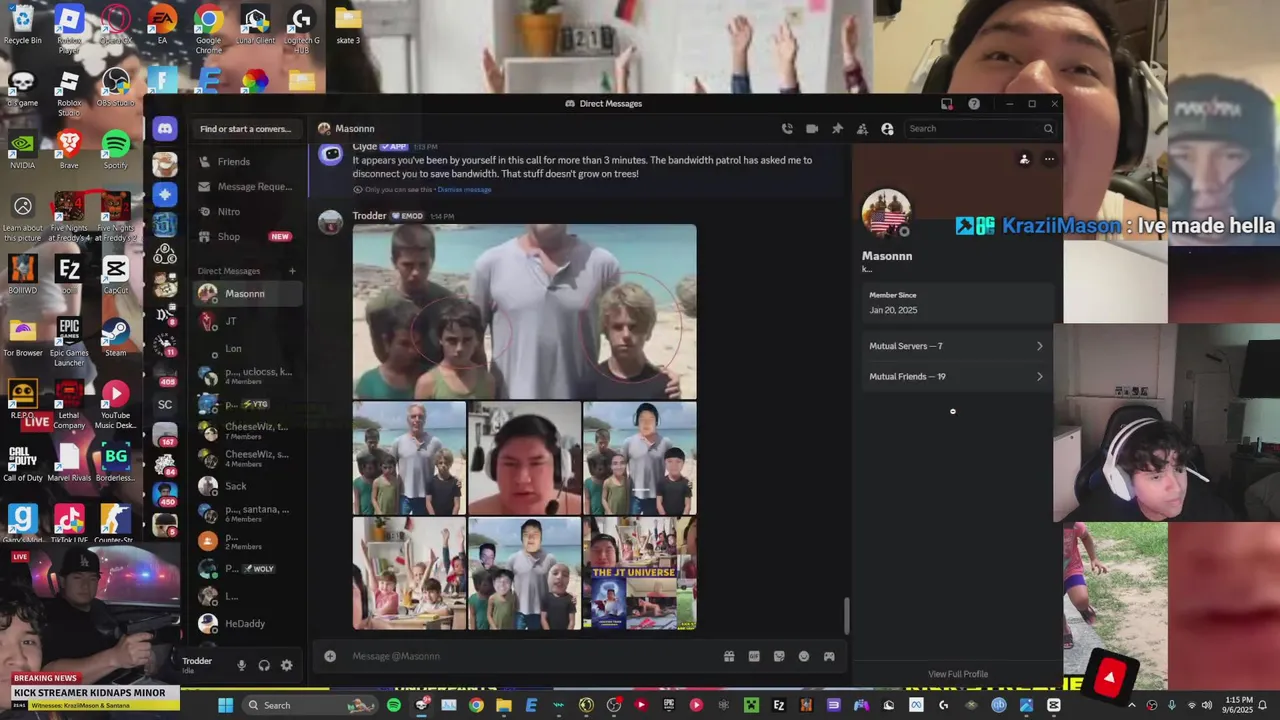
Task: Deafen audio with the headphones icon
Action: (264, 665)
